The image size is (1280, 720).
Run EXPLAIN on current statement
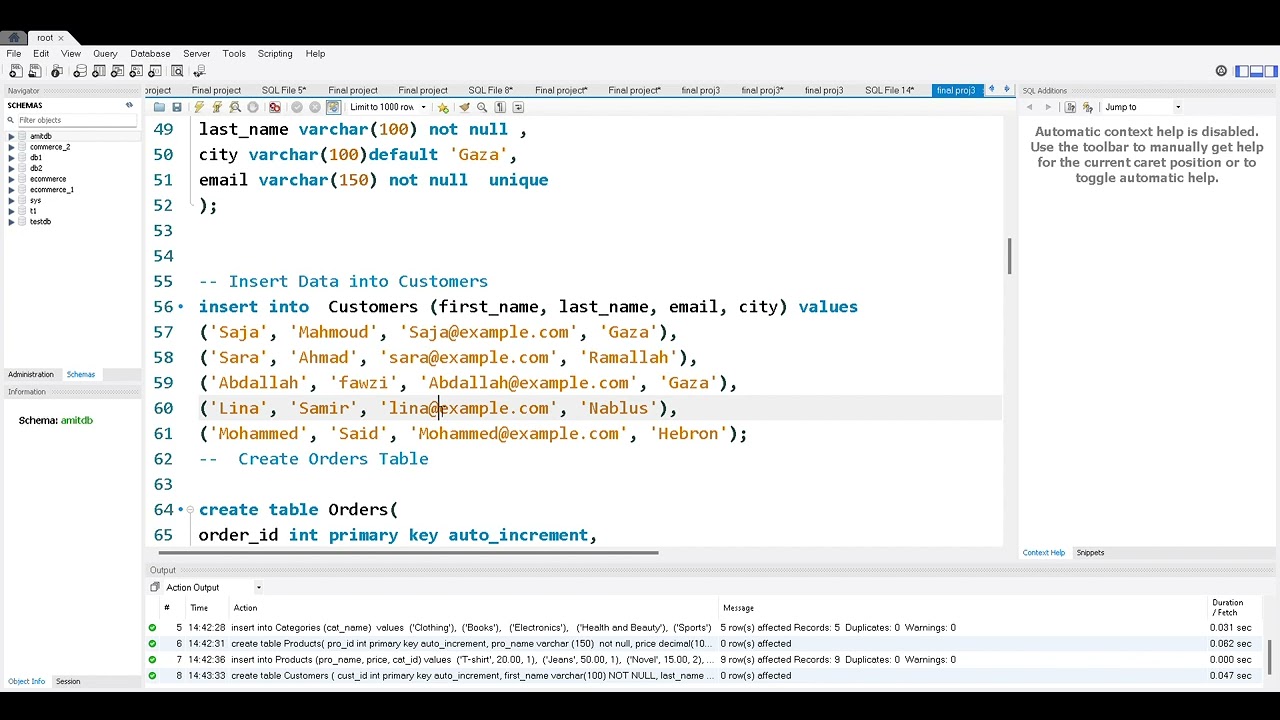pos(235,107)
